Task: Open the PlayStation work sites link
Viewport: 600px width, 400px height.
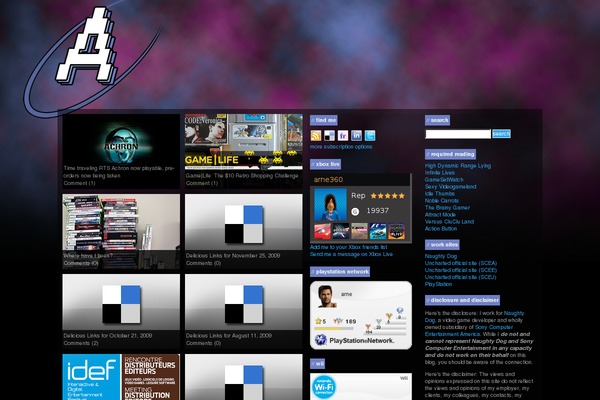Action: (438, 284)
